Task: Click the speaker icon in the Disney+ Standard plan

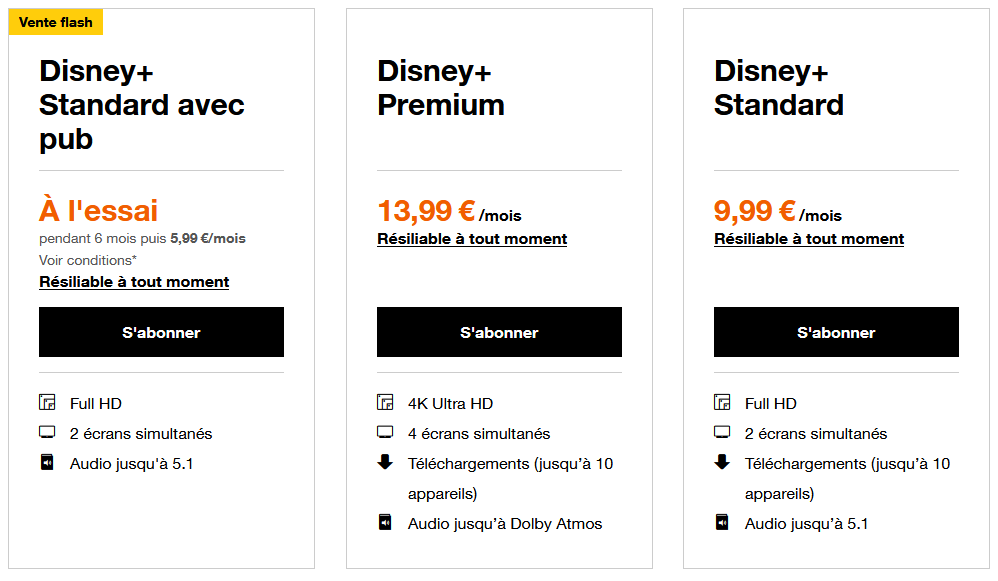Action: click(722, 522)
